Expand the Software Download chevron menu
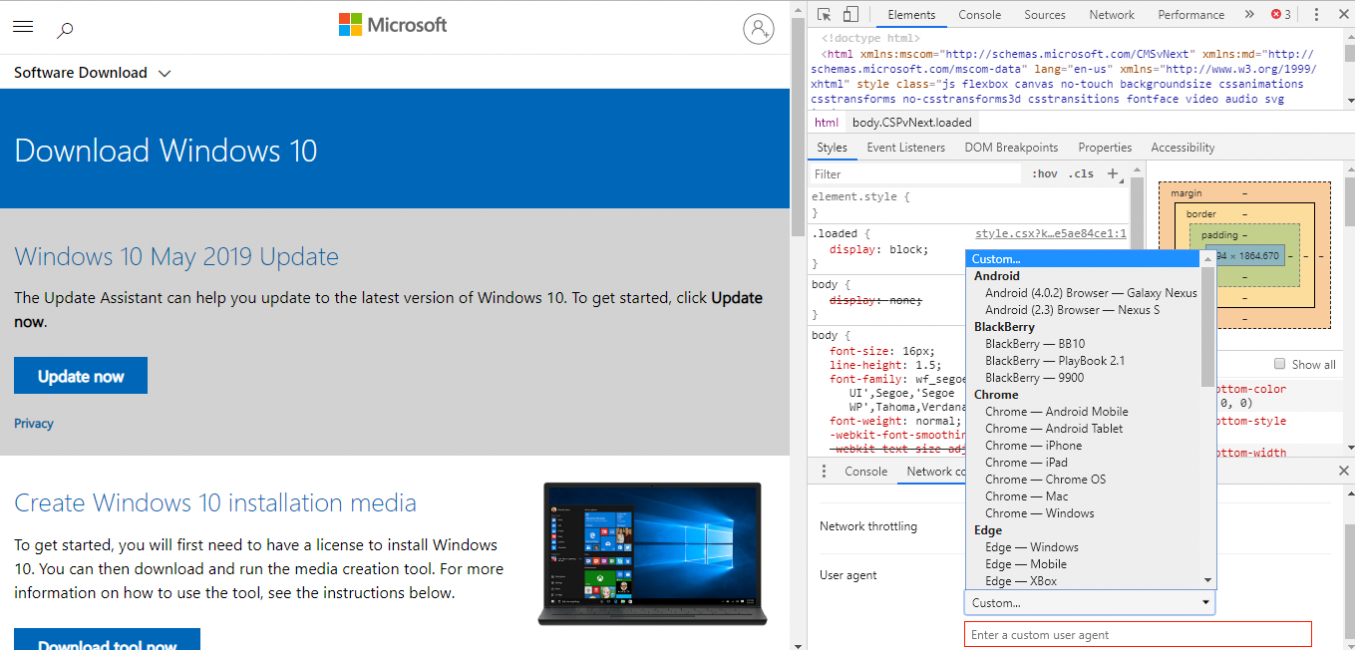1355x650 pixels. pyautogui.click(x=164, y=73)
